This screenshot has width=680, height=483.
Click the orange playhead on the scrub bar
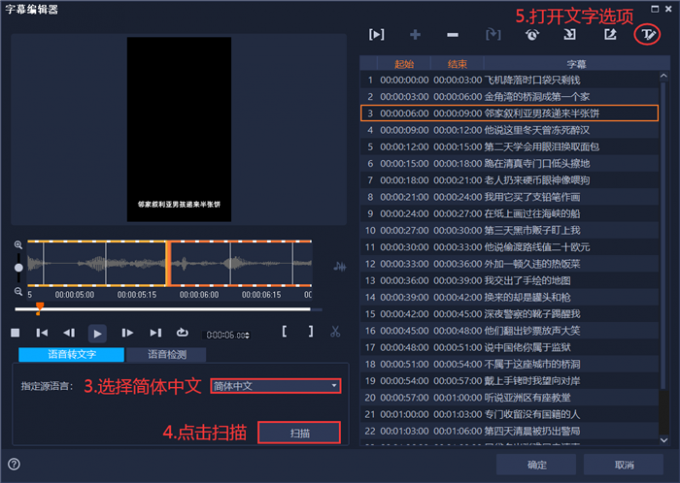coord(39,308)
